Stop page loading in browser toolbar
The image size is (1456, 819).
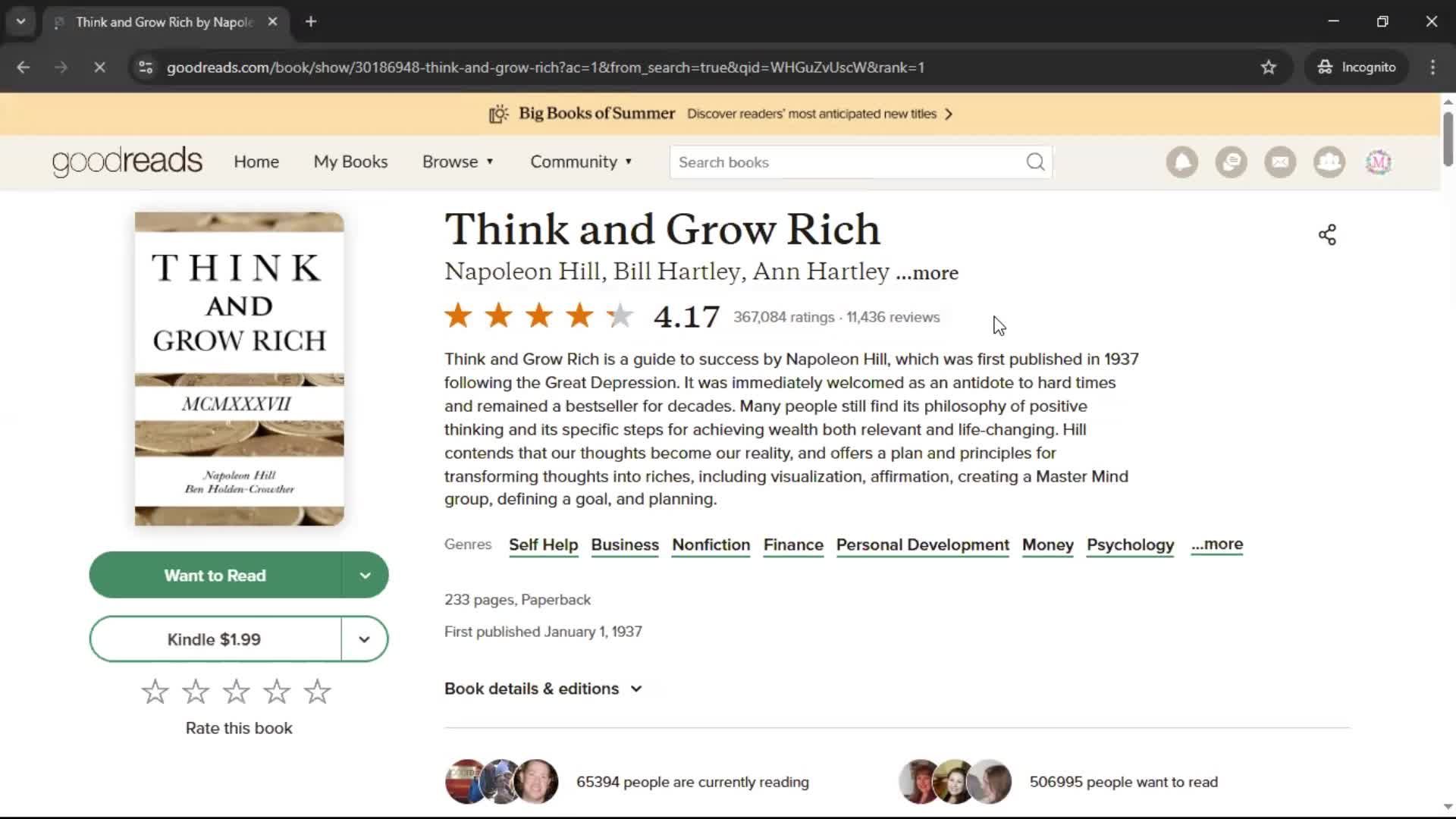pos(99,67)
